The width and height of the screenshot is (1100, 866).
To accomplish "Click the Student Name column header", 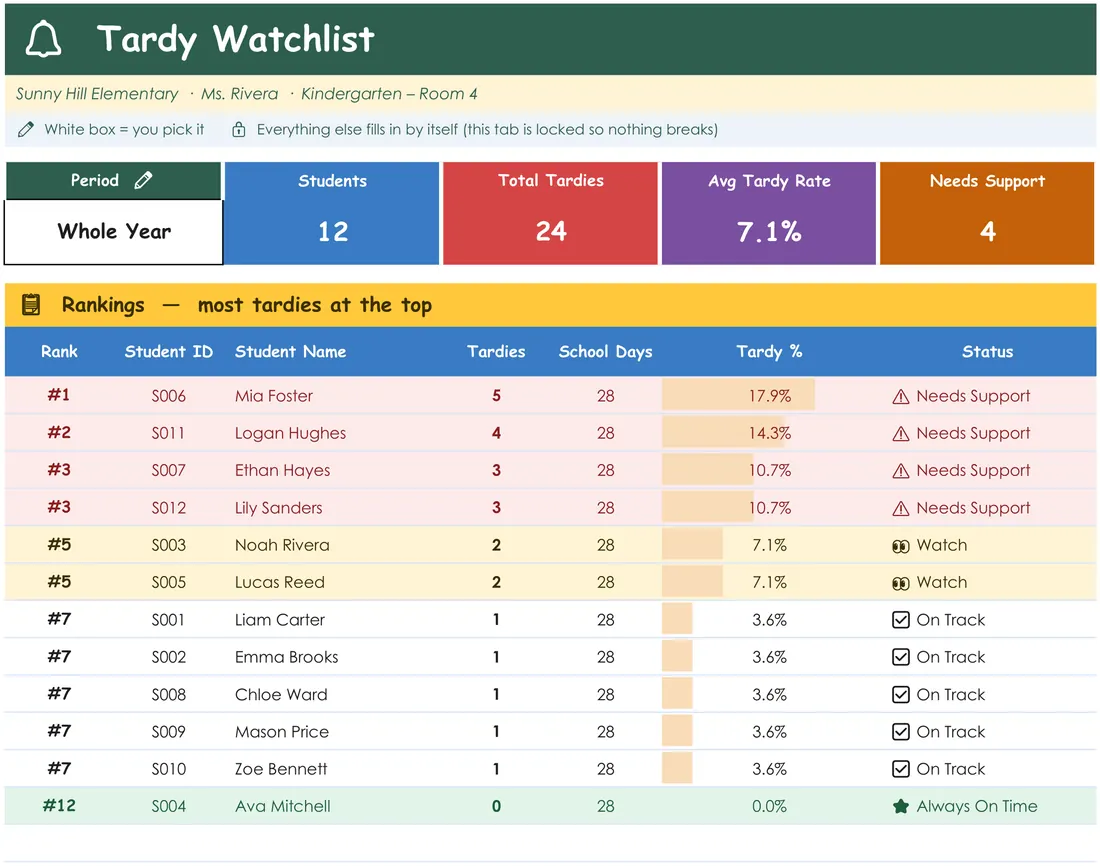I will coord(290,352).
